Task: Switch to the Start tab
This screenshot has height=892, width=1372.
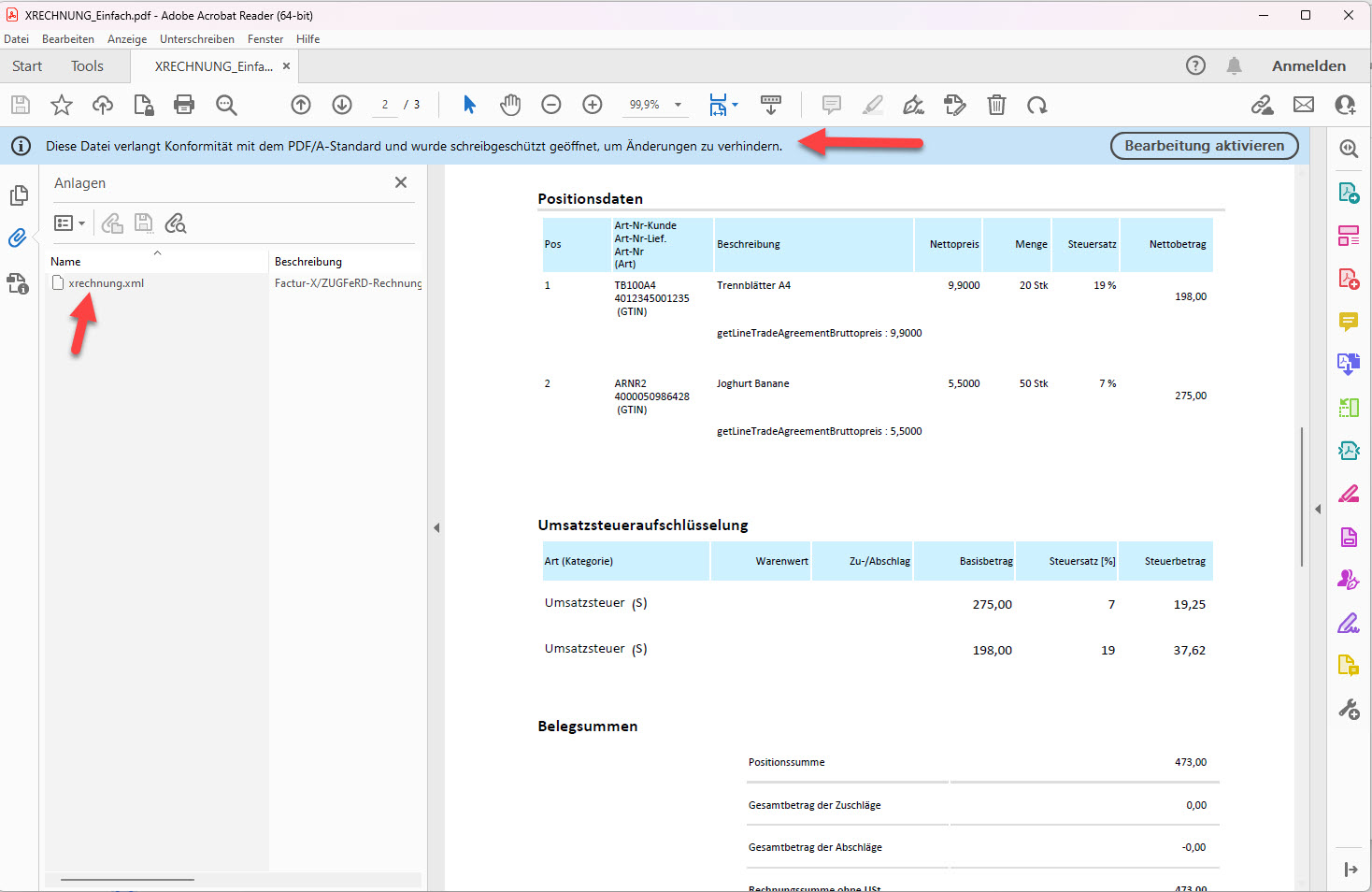Action: click(27, 66)
